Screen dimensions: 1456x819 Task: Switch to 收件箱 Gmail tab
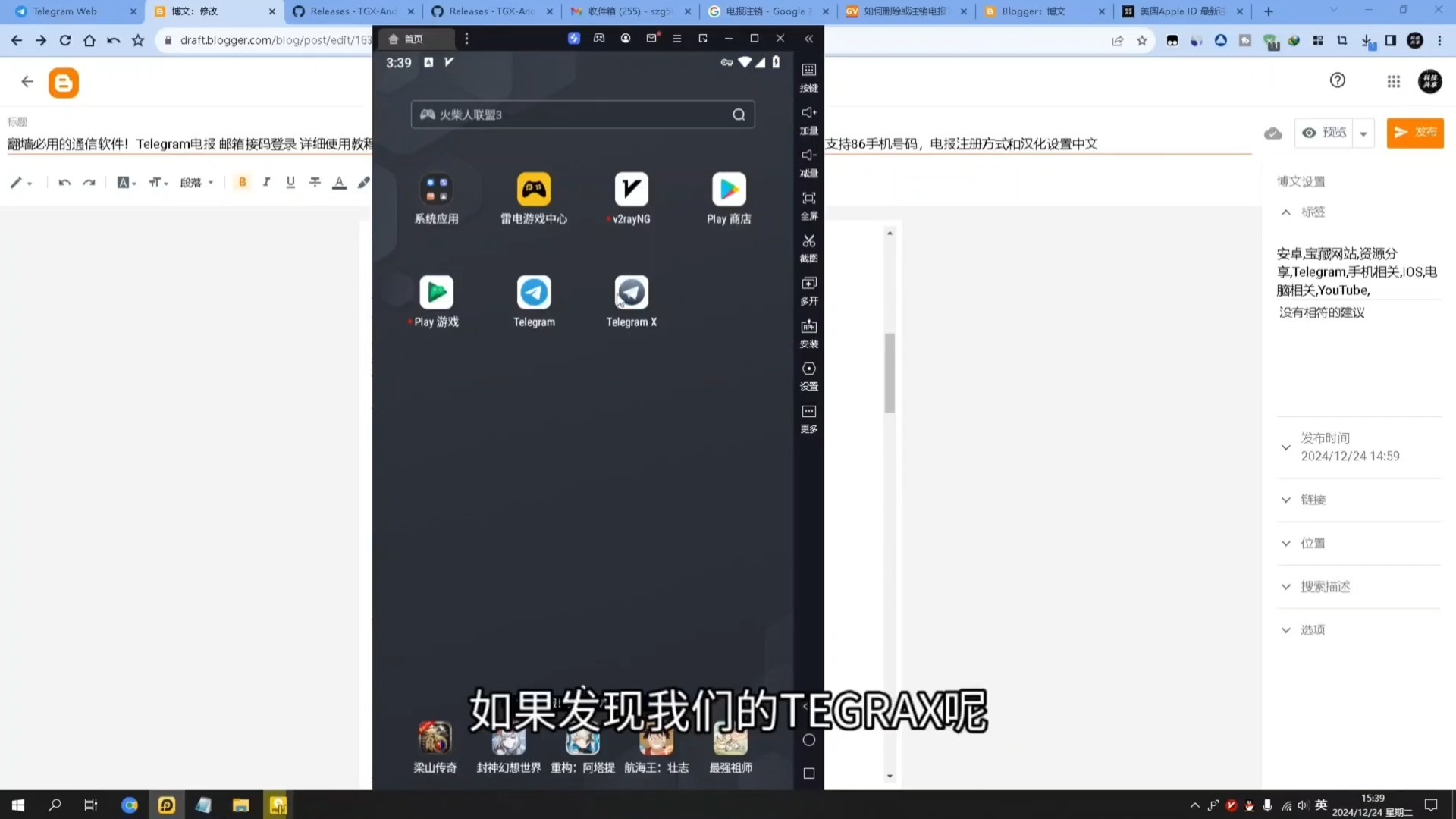[629, 11]
